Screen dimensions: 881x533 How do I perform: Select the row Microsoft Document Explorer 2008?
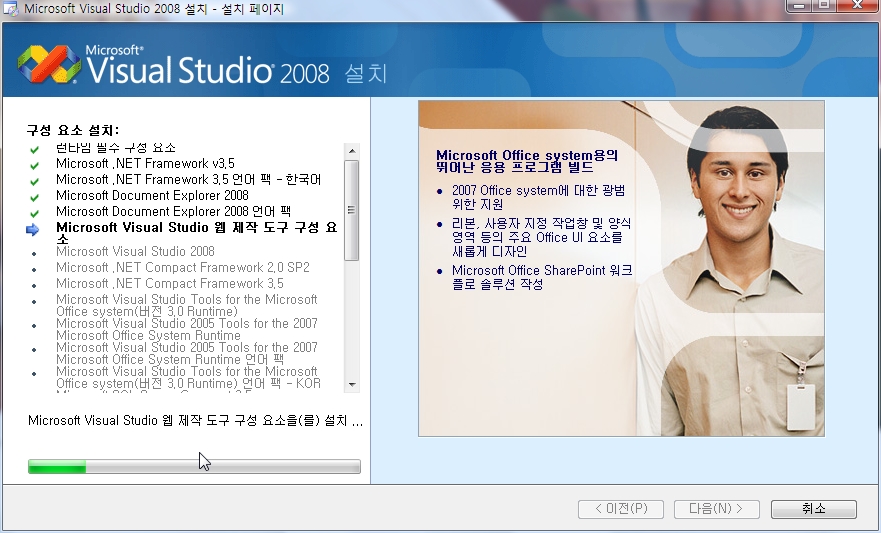point(152,195)
